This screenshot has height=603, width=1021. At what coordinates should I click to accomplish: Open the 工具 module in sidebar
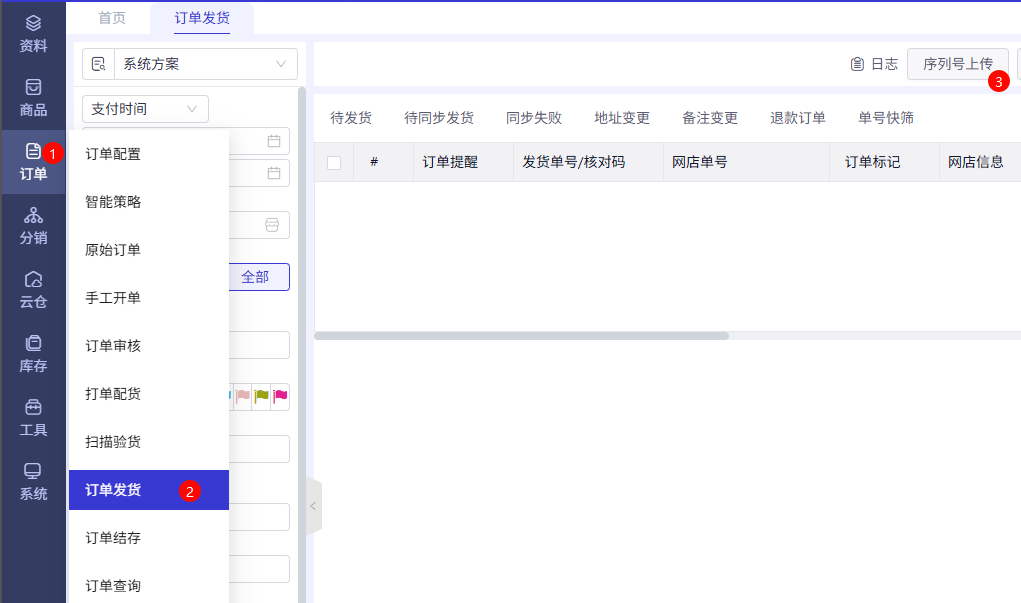tap(33, 417)
